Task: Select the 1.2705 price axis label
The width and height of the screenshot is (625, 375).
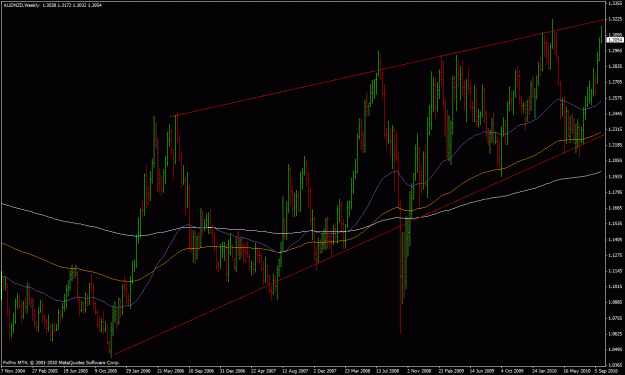Action: click(615, 82)
